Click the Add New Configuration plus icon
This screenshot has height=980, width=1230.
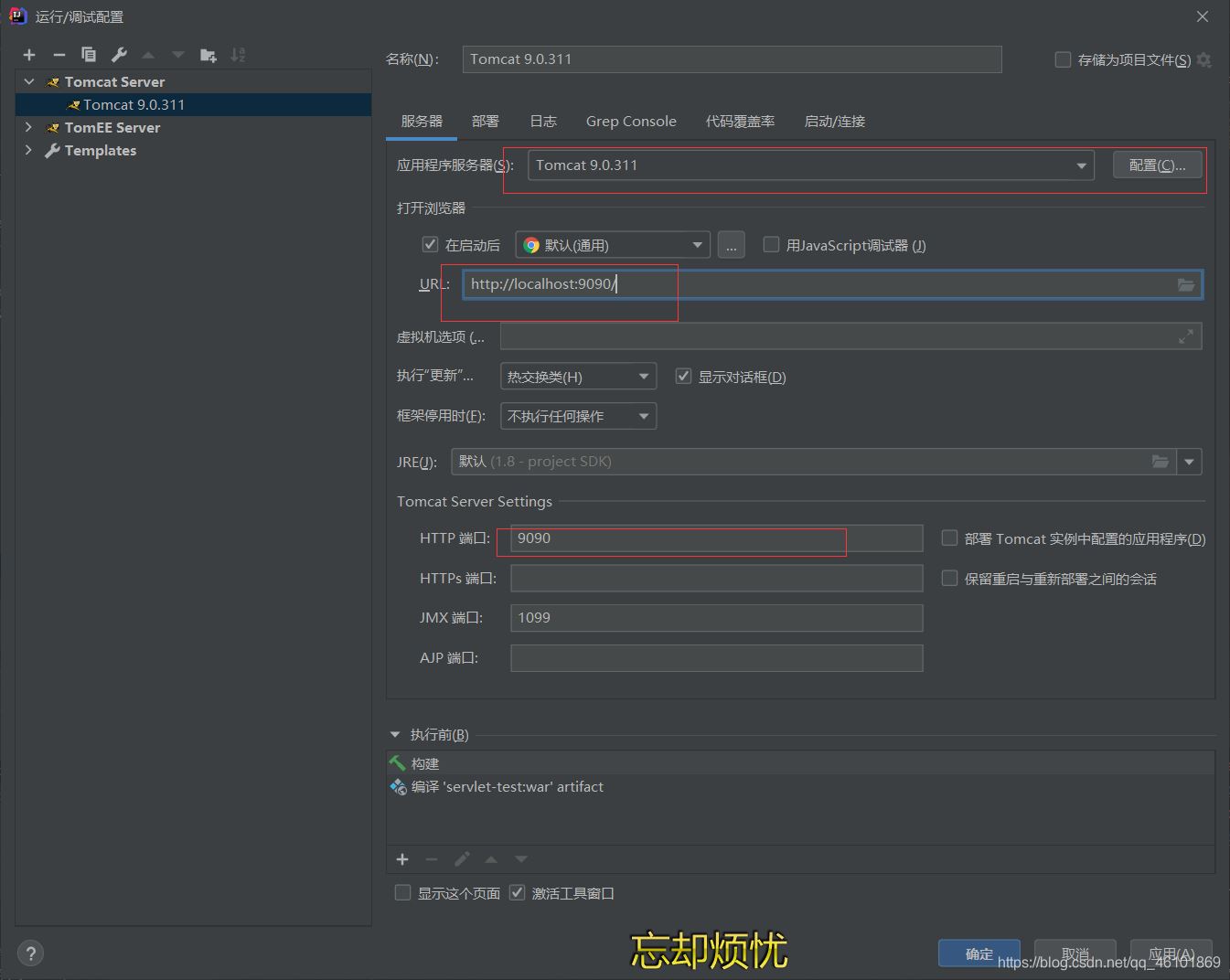(x=29, y=55)
